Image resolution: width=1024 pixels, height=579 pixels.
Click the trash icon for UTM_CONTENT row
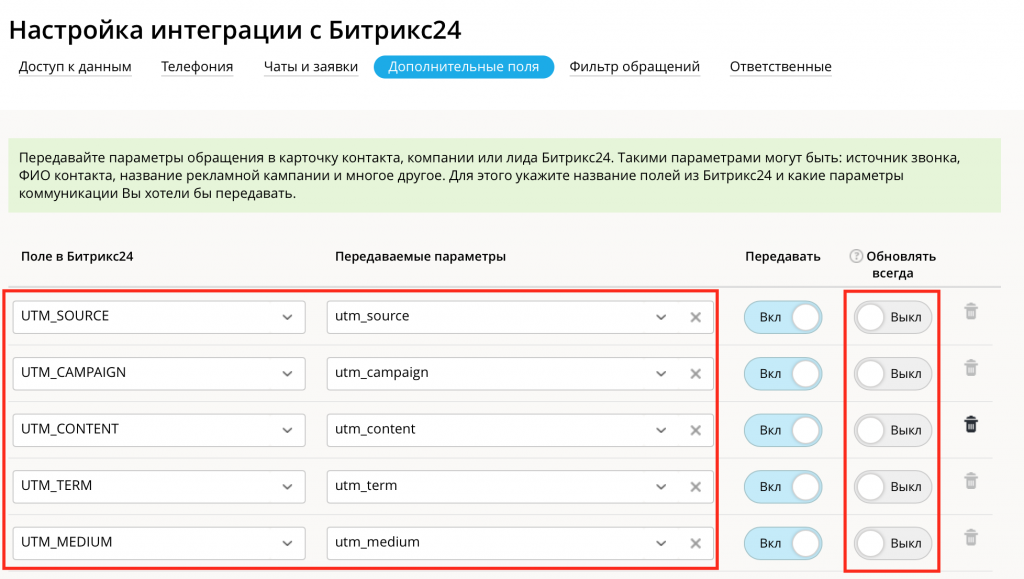(969, 424)
